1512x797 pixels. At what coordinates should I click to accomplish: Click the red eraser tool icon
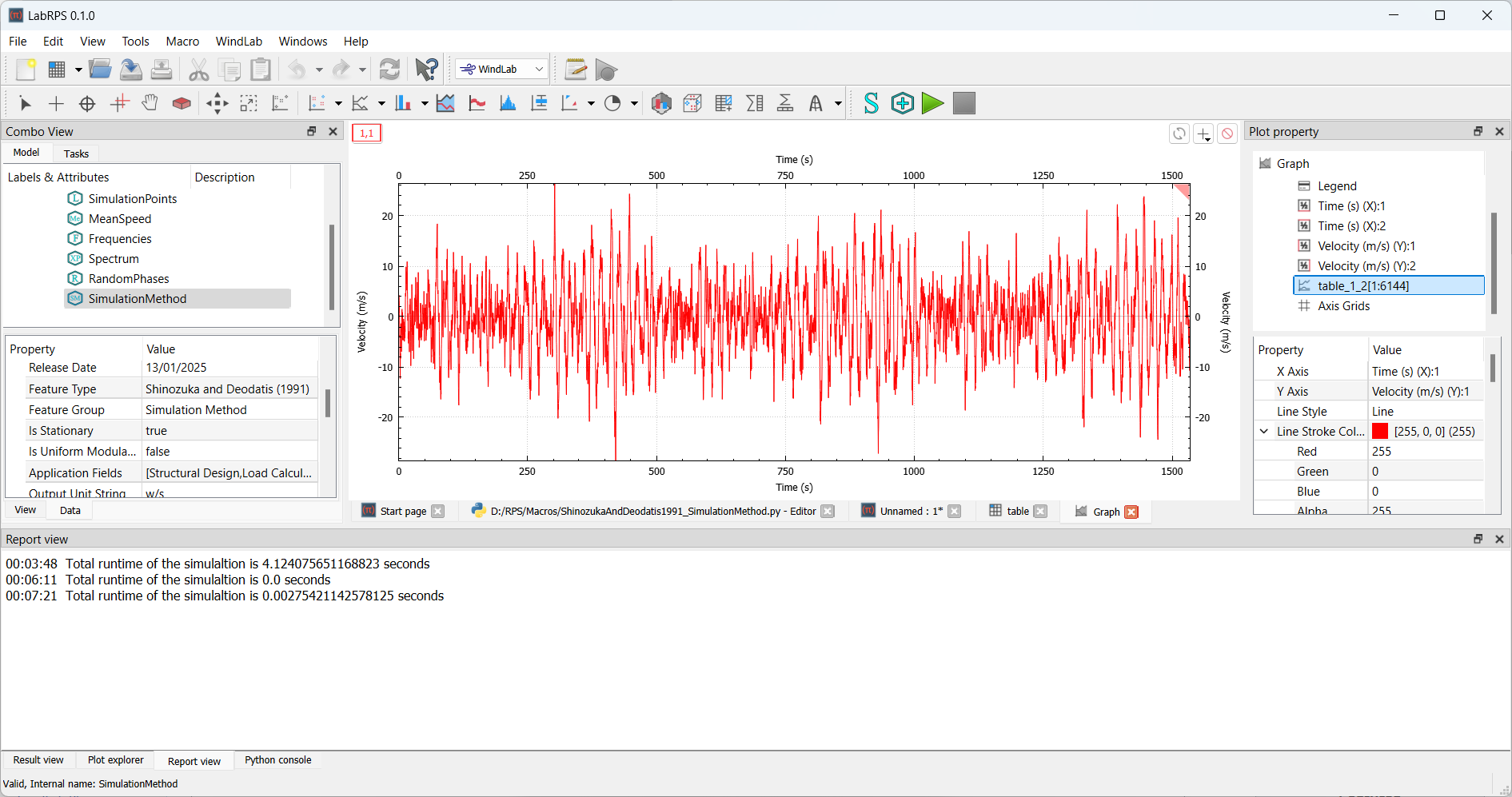tap(182, 103)
